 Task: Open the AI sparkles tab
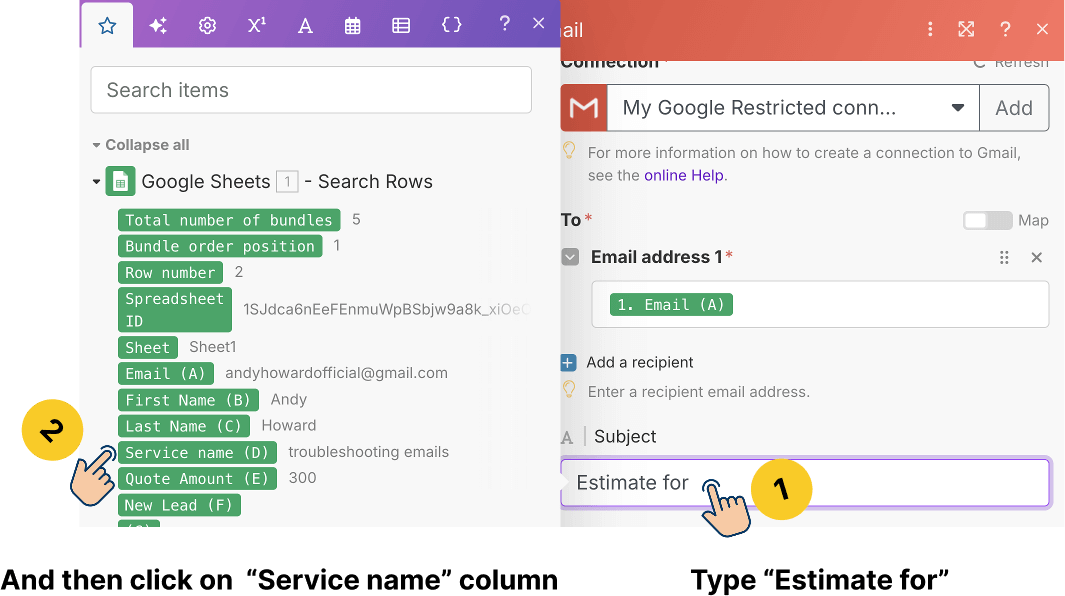(158, 26)
